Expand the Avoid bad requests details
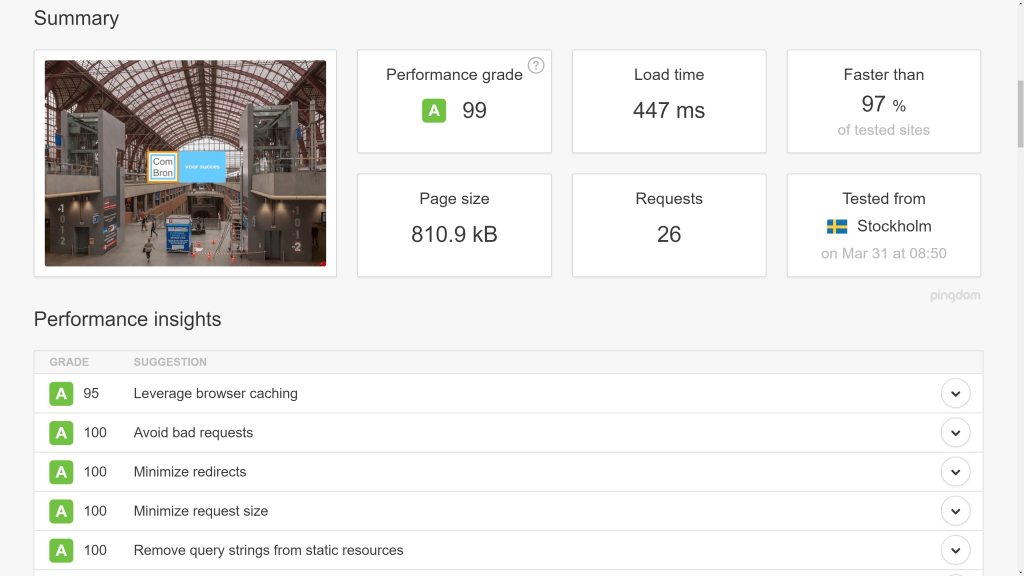The height and width of the screenshot is (576, 1024). (955, 433)
